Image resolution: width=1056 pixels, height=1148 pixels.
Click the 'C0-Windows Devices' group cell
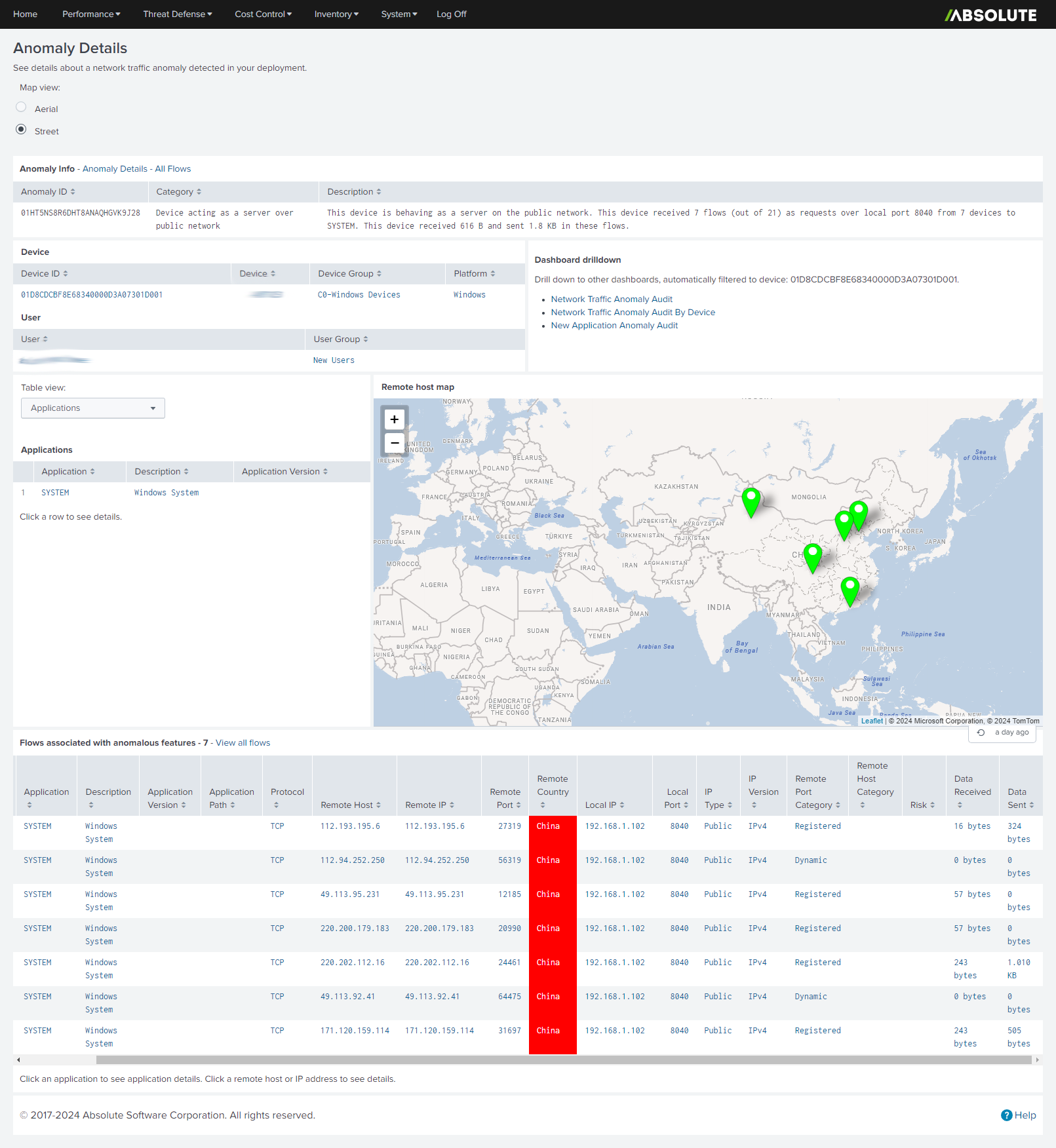359,295
